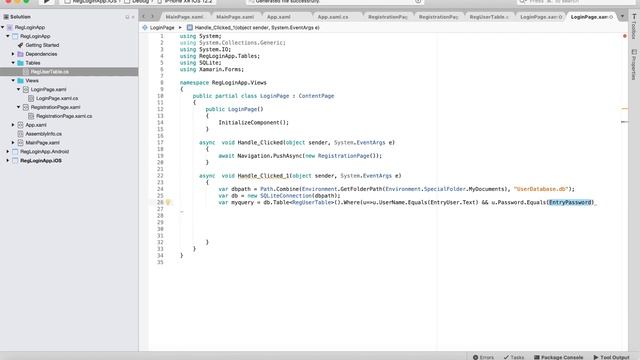Expand the App.xaml node
Viewport: 640px width, 360px height.
[x=13, y=125]
